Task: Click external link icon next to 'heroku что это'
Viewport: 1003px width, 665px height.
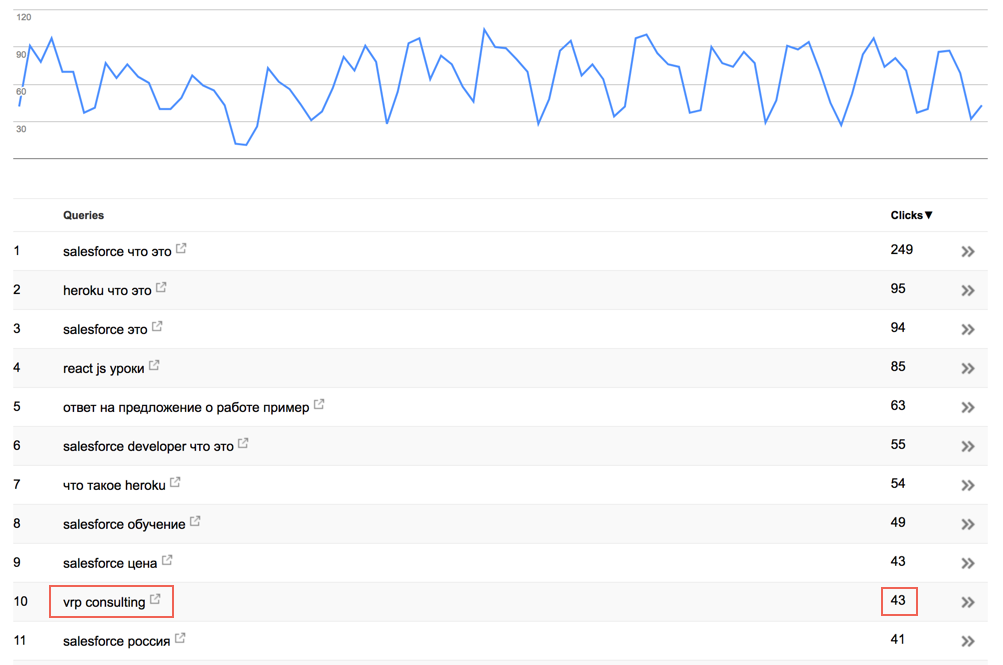Action: click(161, 287)
